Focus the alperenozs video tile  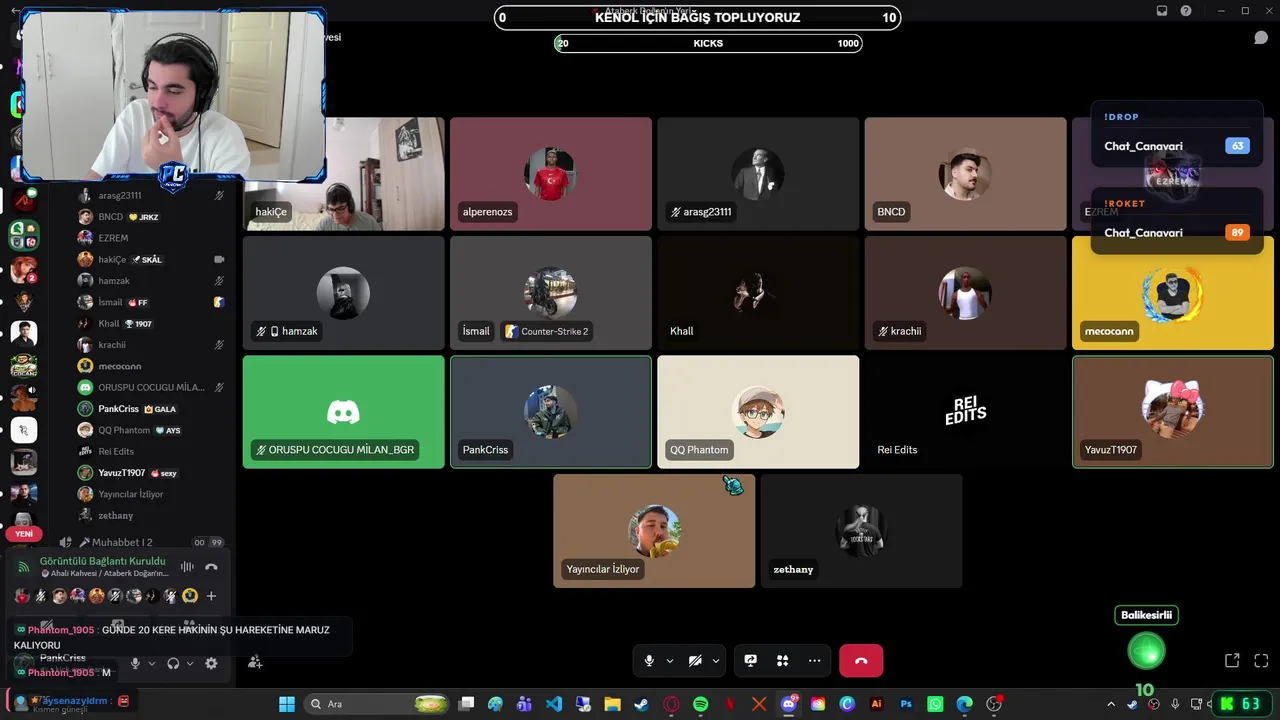[551, 174]
